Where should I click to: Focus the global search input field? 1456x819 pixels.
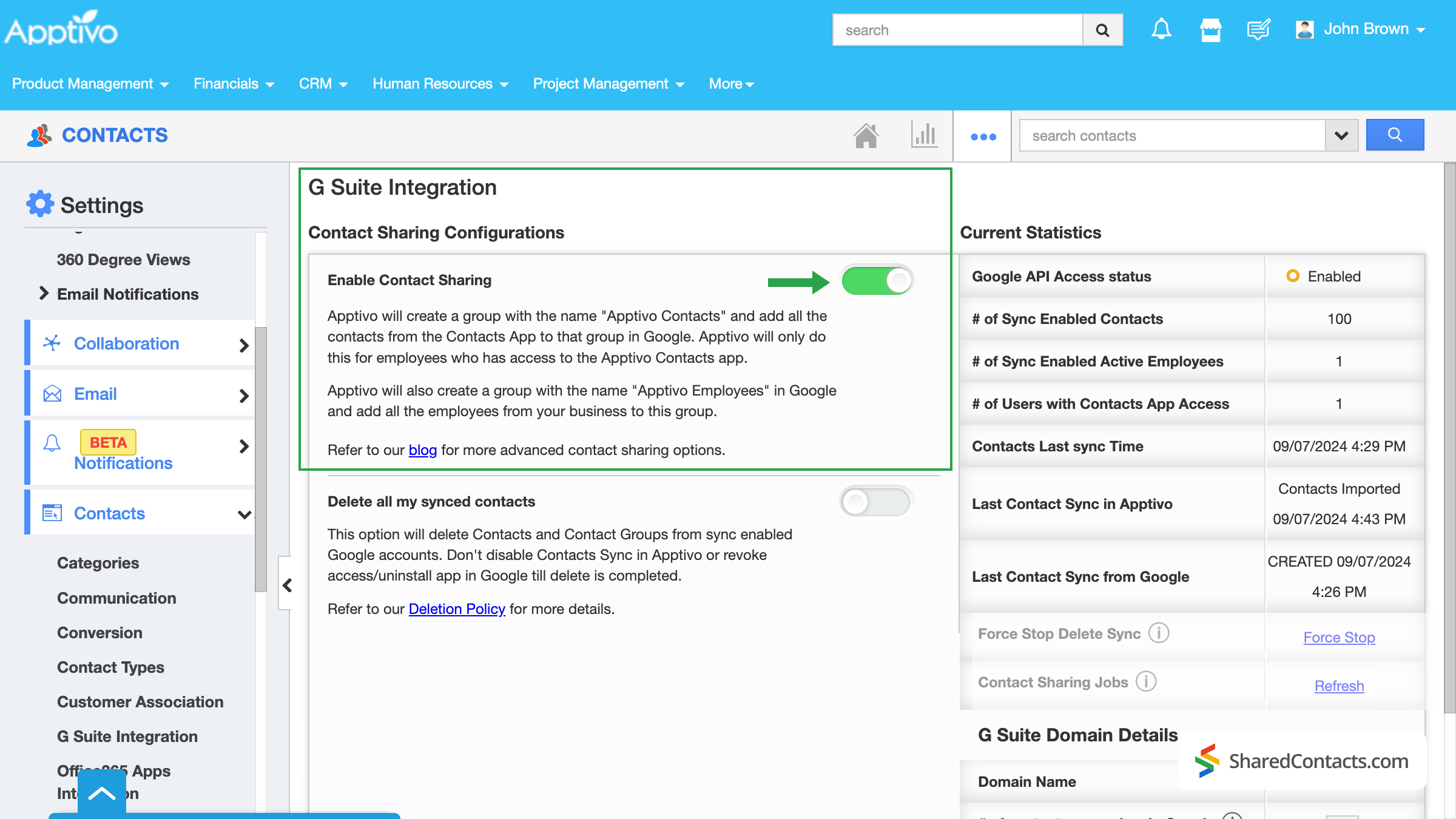pyautogui.click(x=957, y=30)
